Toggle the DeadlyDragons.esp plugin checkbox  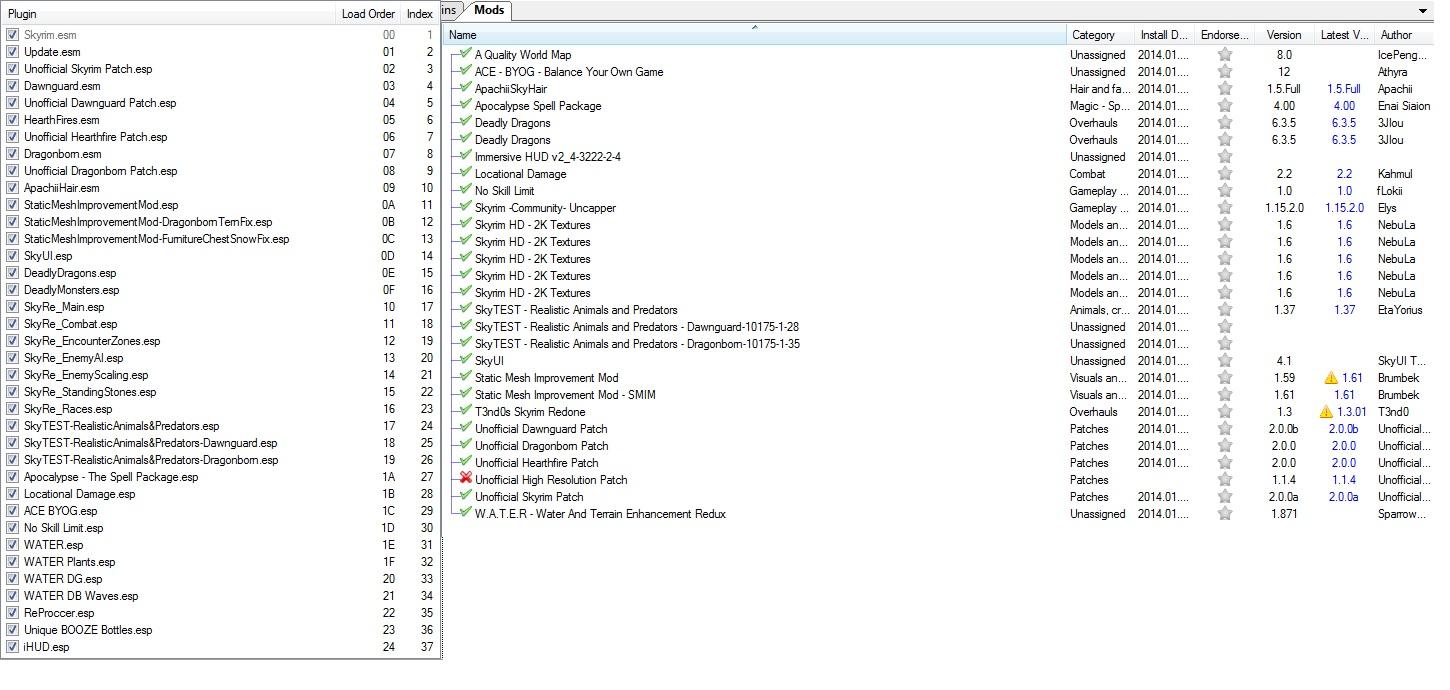12,273
